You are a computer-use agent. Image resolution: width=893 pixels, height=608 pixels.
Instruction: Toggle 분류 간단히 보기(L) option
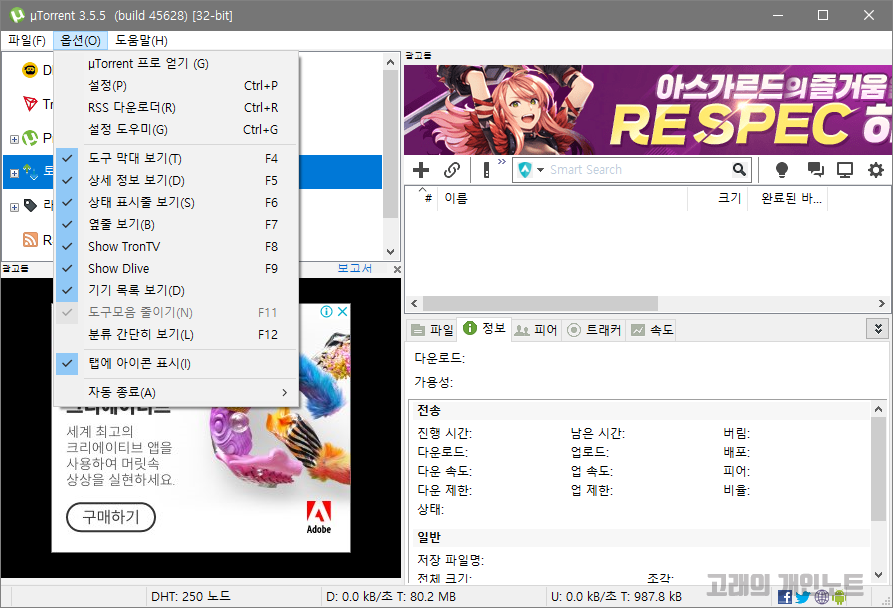(x=176, y=334)
